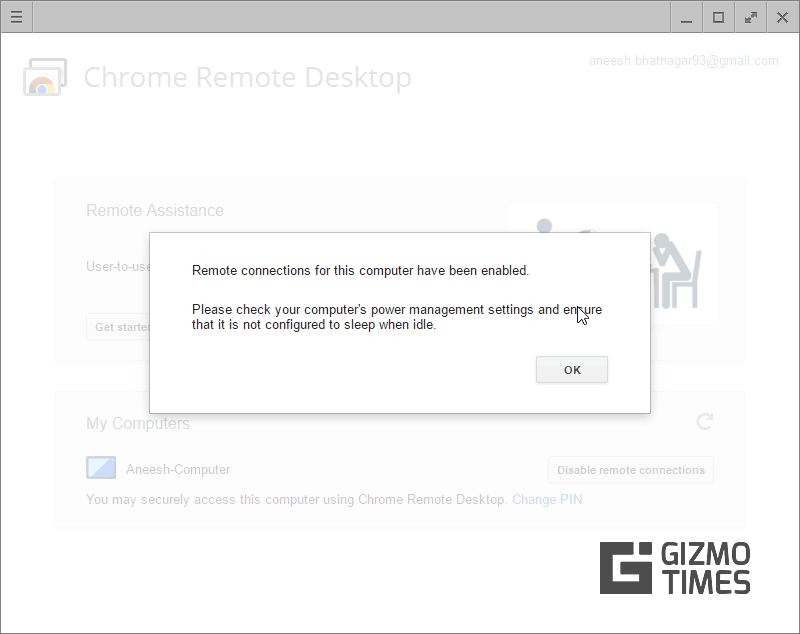Disable remote connections for Aneesh-Computer
800x634 pixels.
coord(630,469)
